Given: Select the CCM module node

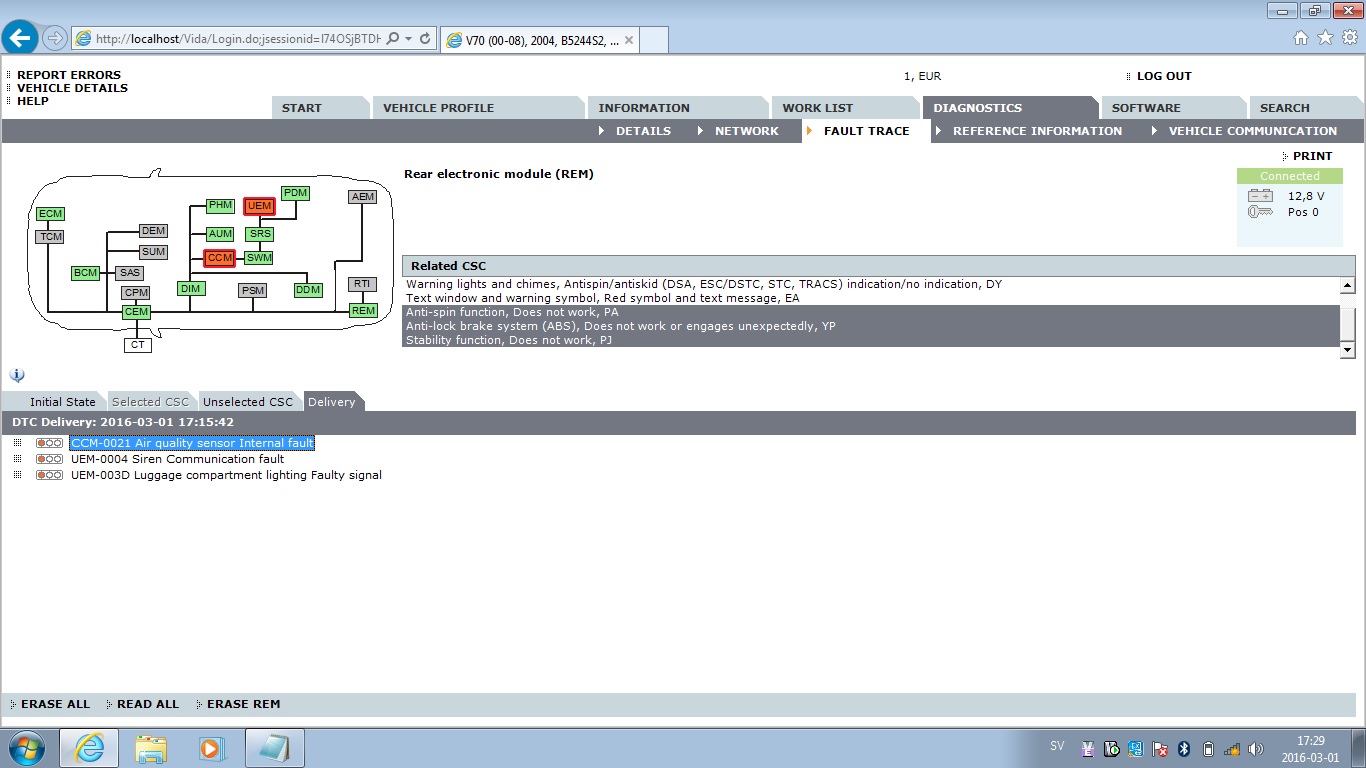Looking at the screenshot, I should (219, 258).
